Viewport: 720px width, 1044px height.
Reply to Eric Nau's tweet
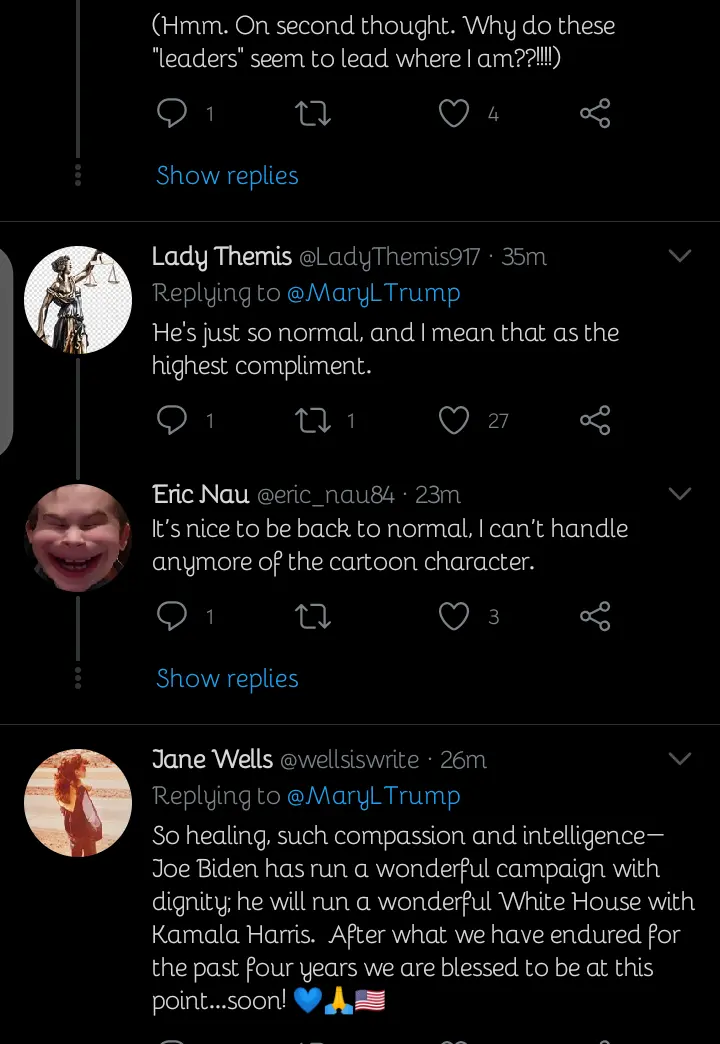173,617
